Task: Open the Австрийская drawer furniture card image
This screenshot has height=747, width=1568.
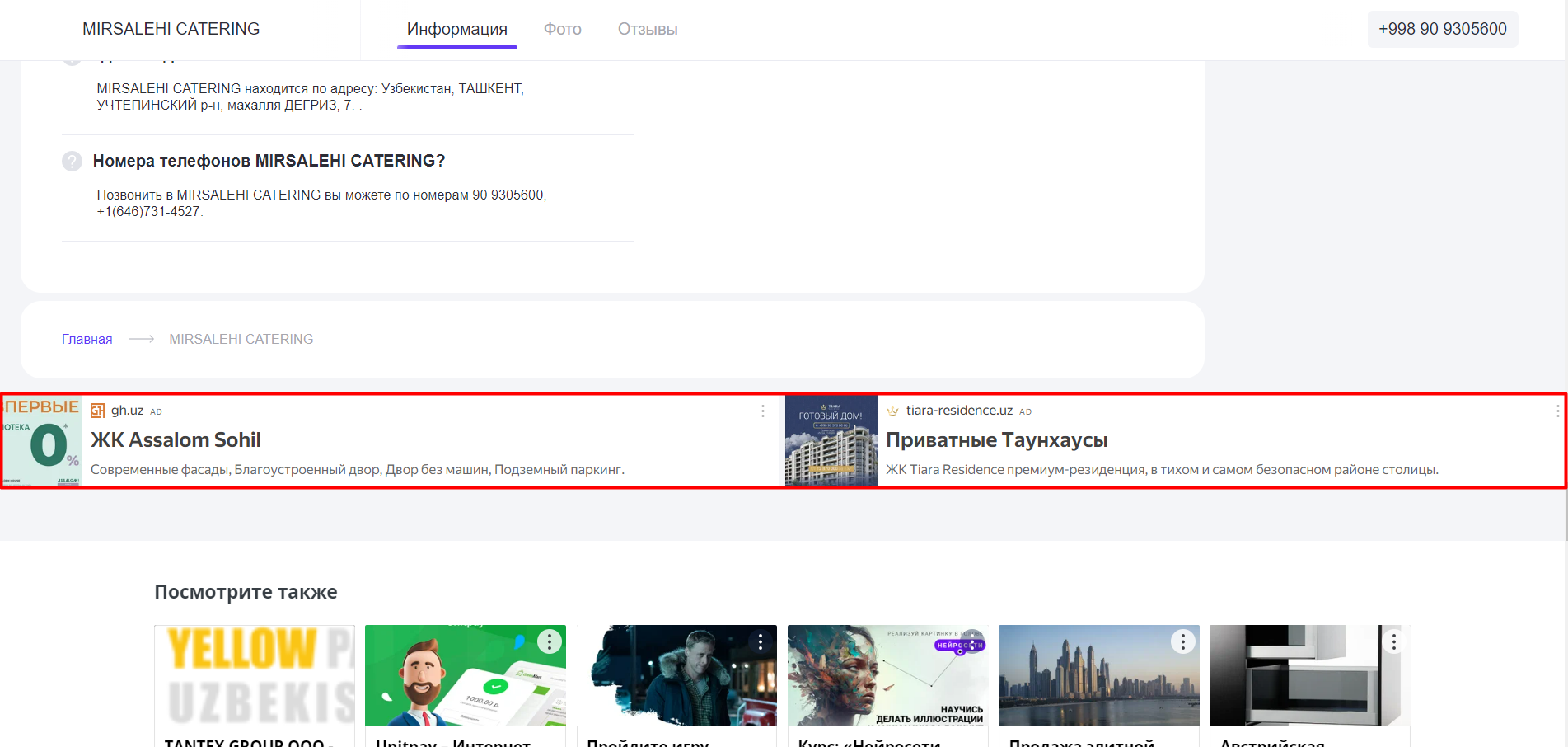Action: pos(1310,675)
